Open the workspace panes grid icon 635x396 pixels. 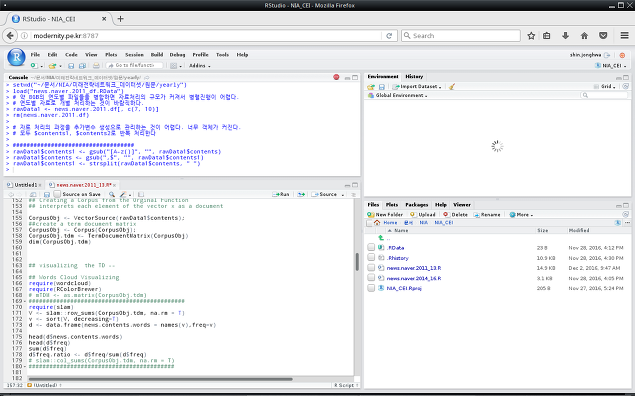173,66
